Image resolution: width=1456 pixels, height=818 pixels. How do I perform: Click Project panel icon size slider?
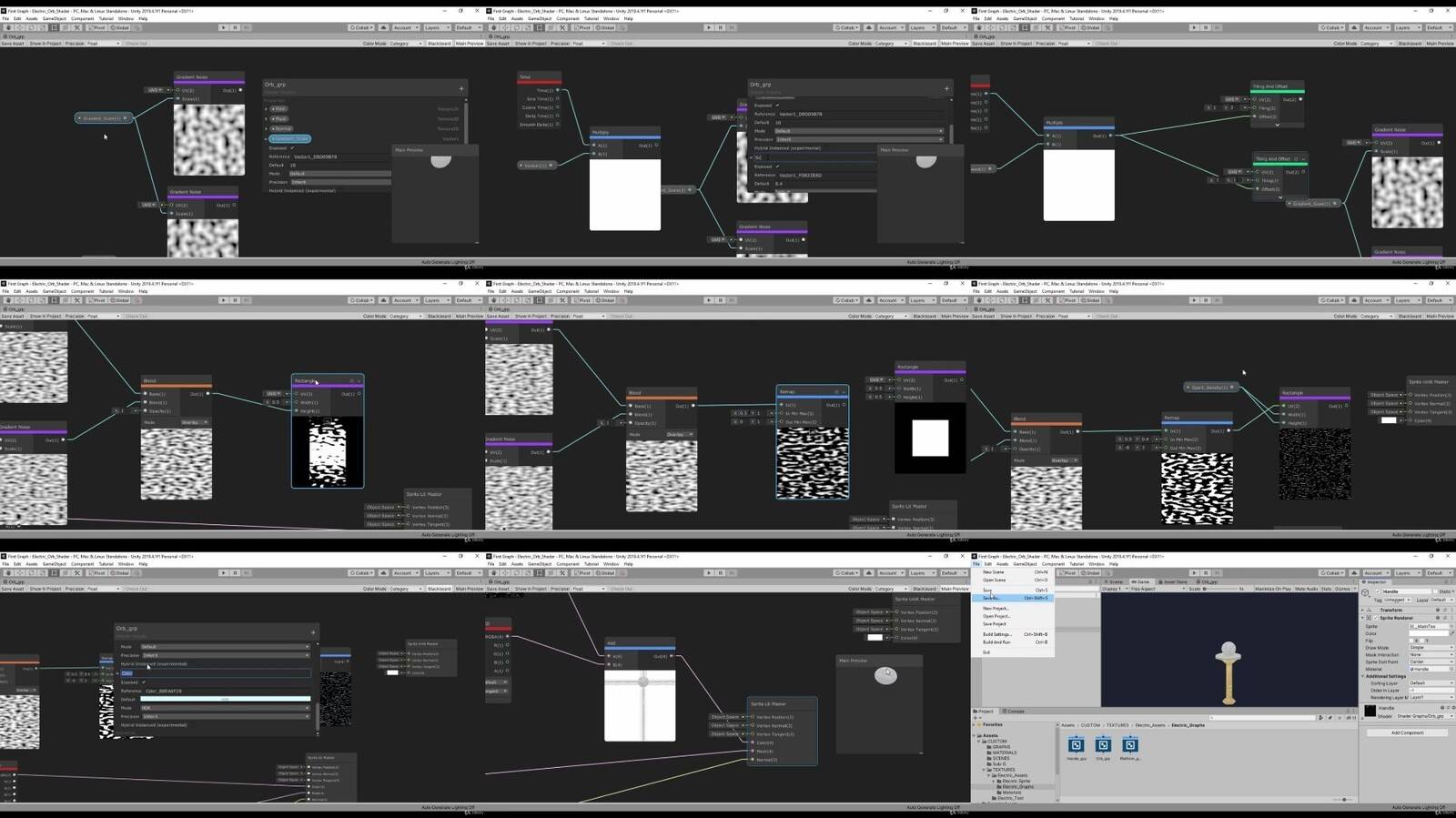click(1344, 799)
